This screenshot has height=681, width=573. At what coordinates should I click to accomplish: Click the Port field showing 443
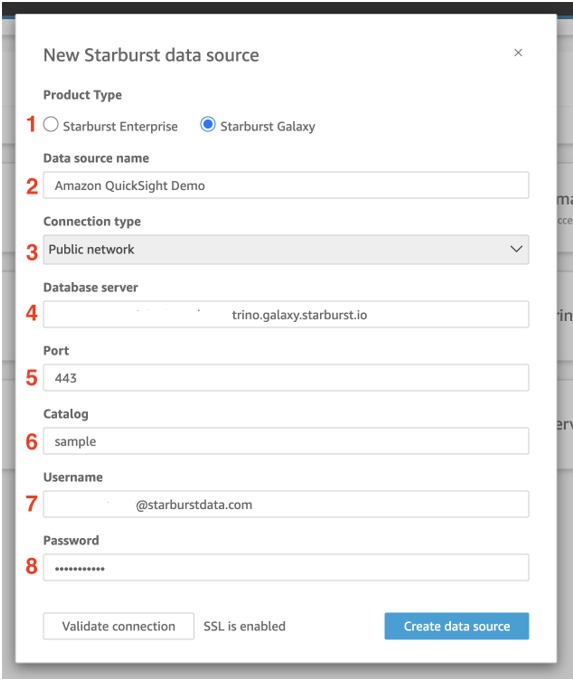pyautogui.click(x=286, y=378)
